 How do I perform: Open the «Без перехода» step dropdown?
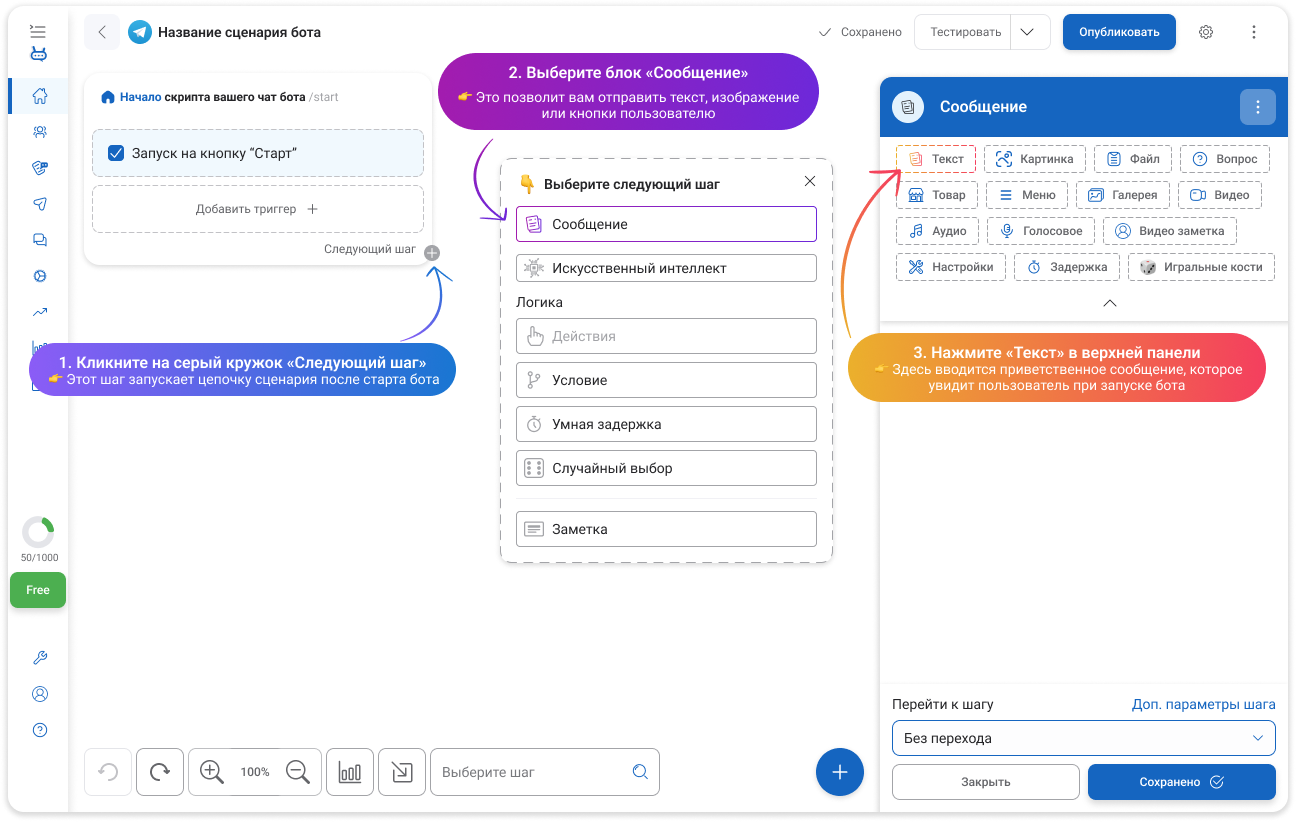point(1084,738)
